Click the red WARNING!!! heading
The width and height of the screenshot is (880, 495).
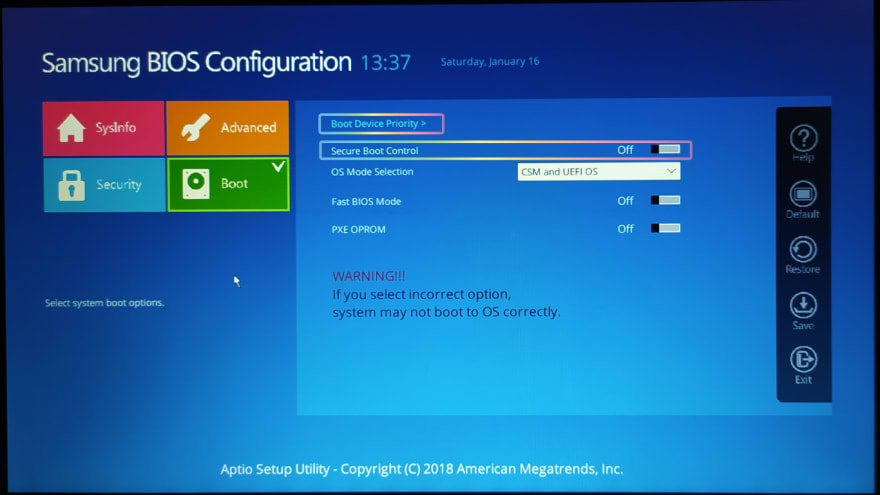click(369, 276)
